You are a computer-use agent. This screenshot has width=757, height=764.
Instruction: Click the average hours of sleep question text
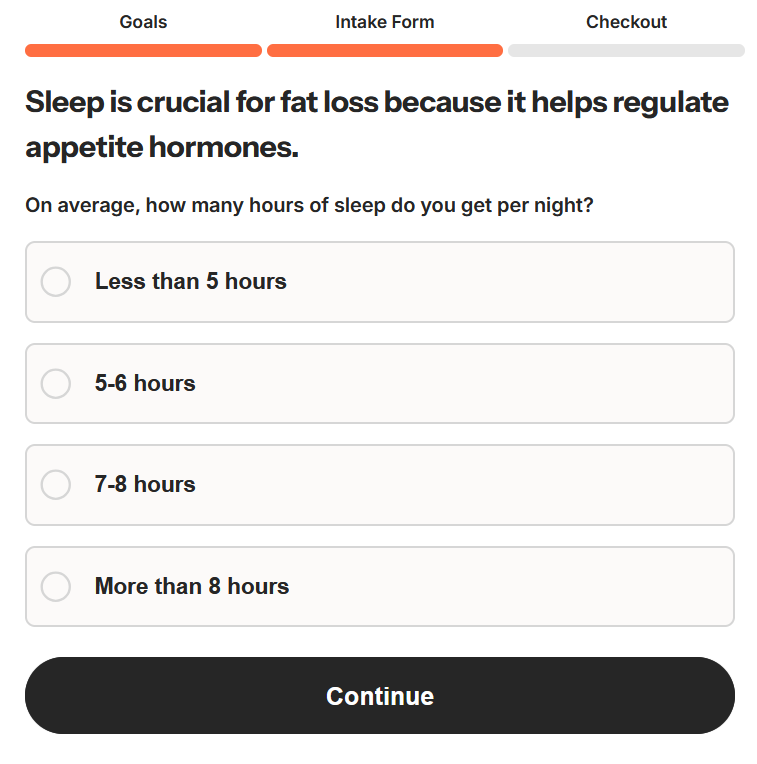point(309,206)
